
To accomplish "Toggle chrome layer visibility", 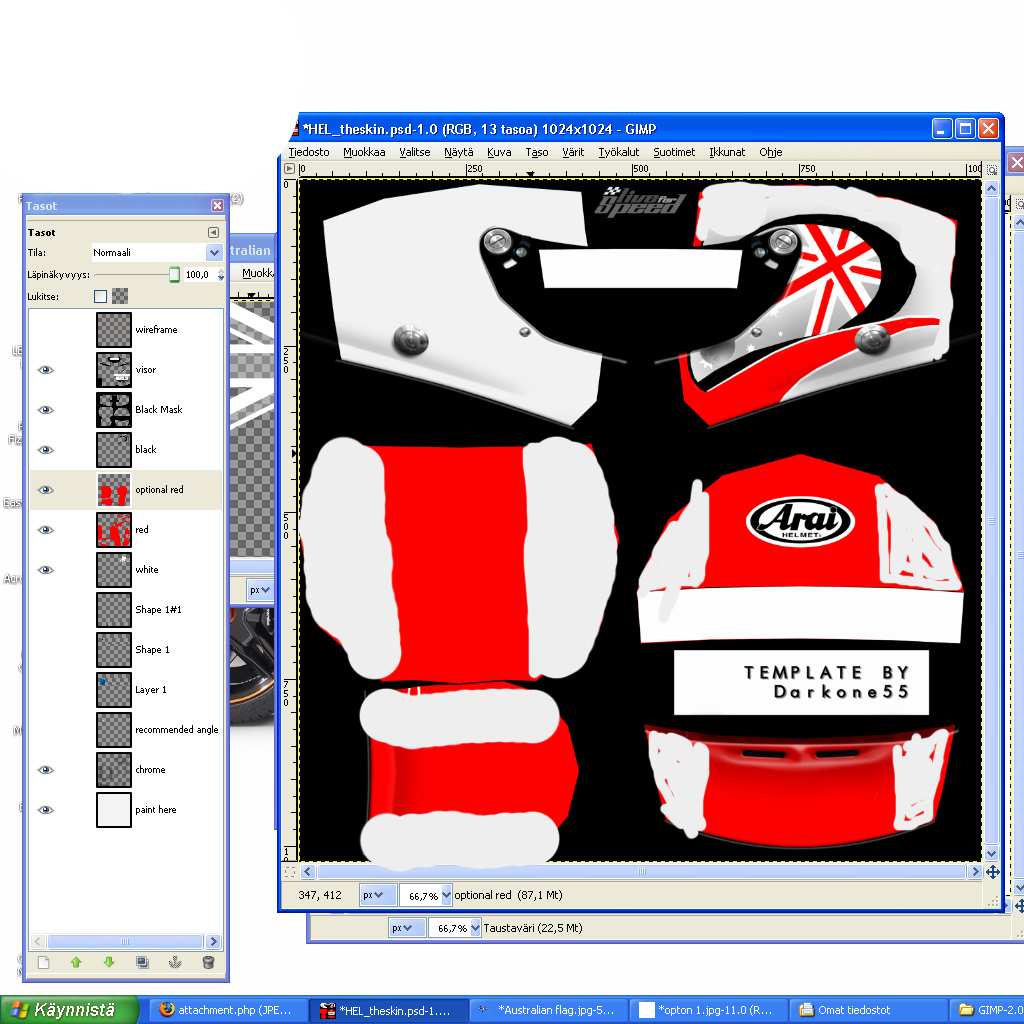I will click(x=45, y=770).
